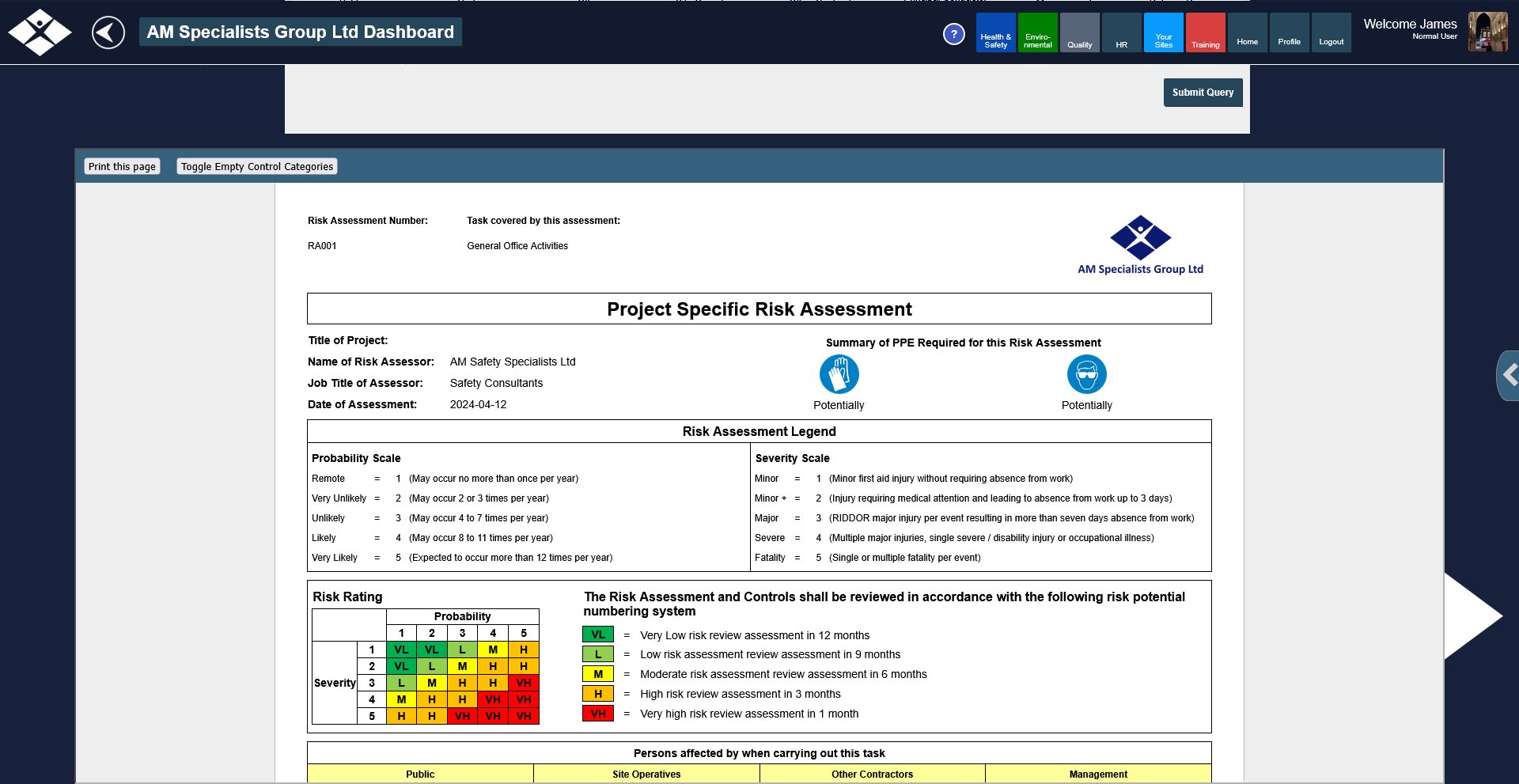Click the Public column header

420,774
